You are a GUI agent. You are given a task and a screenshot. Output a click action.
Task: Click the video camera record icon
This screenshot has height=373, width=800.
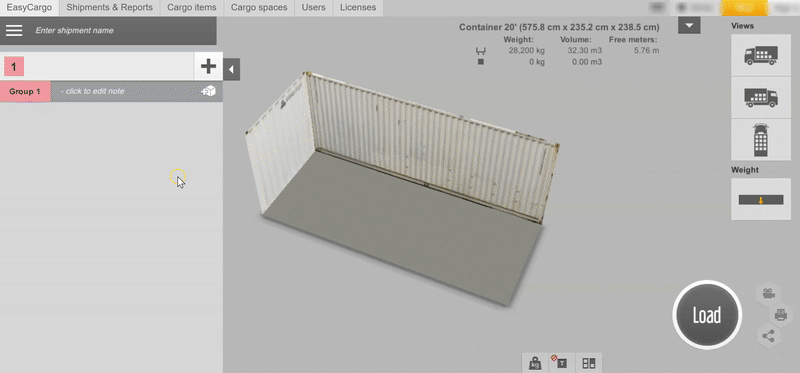click(768, 294)
